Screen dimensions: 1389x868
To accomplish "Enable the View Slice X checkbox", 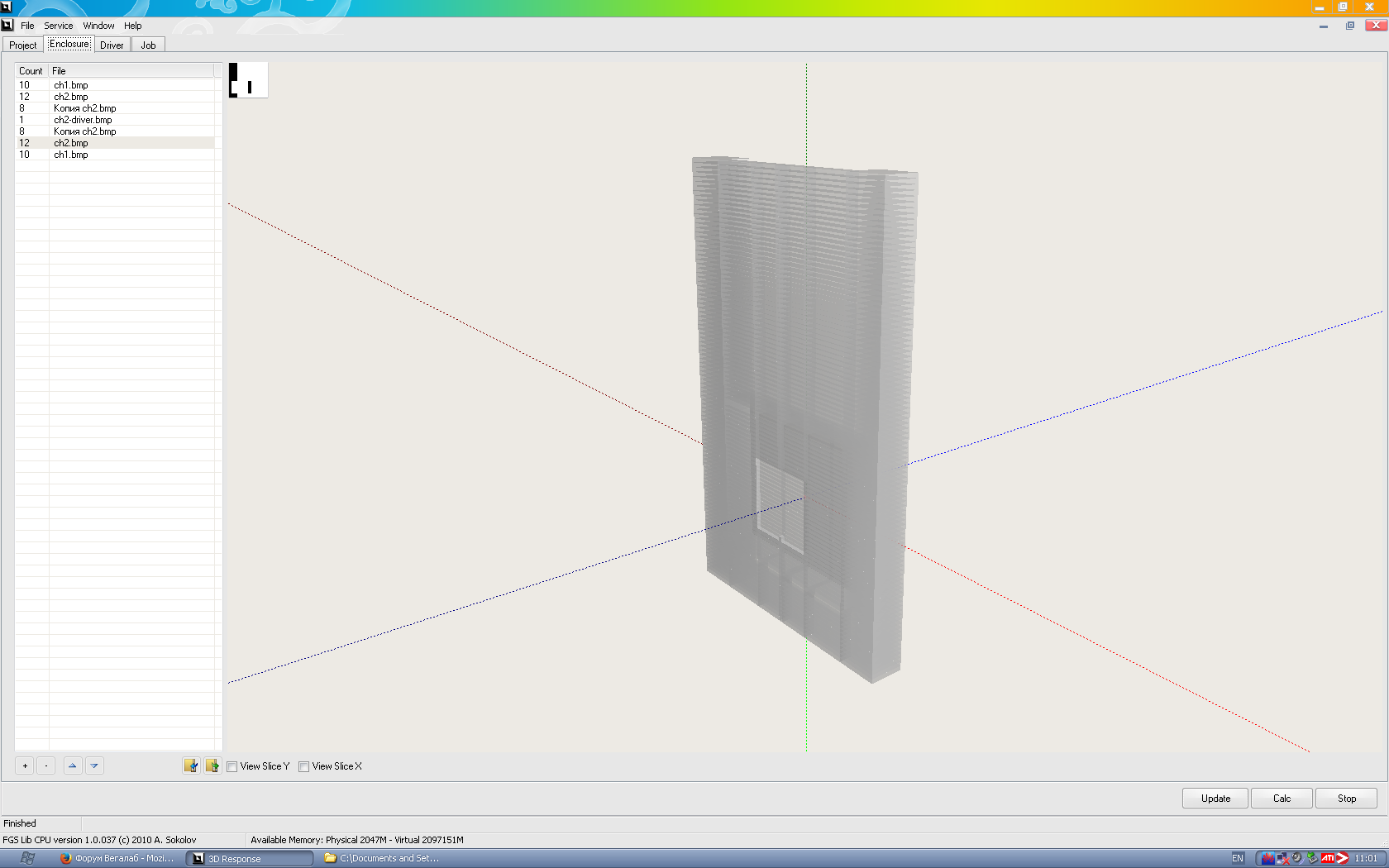I will click(x=304, y=766).
